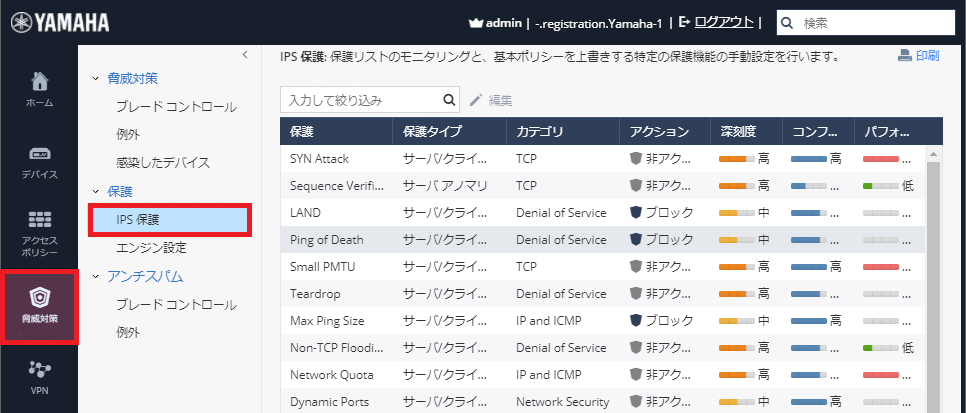Collapse the 脅威対策 tree section
The width and height of the screenshot is (966, 413).
click(96, 78)
